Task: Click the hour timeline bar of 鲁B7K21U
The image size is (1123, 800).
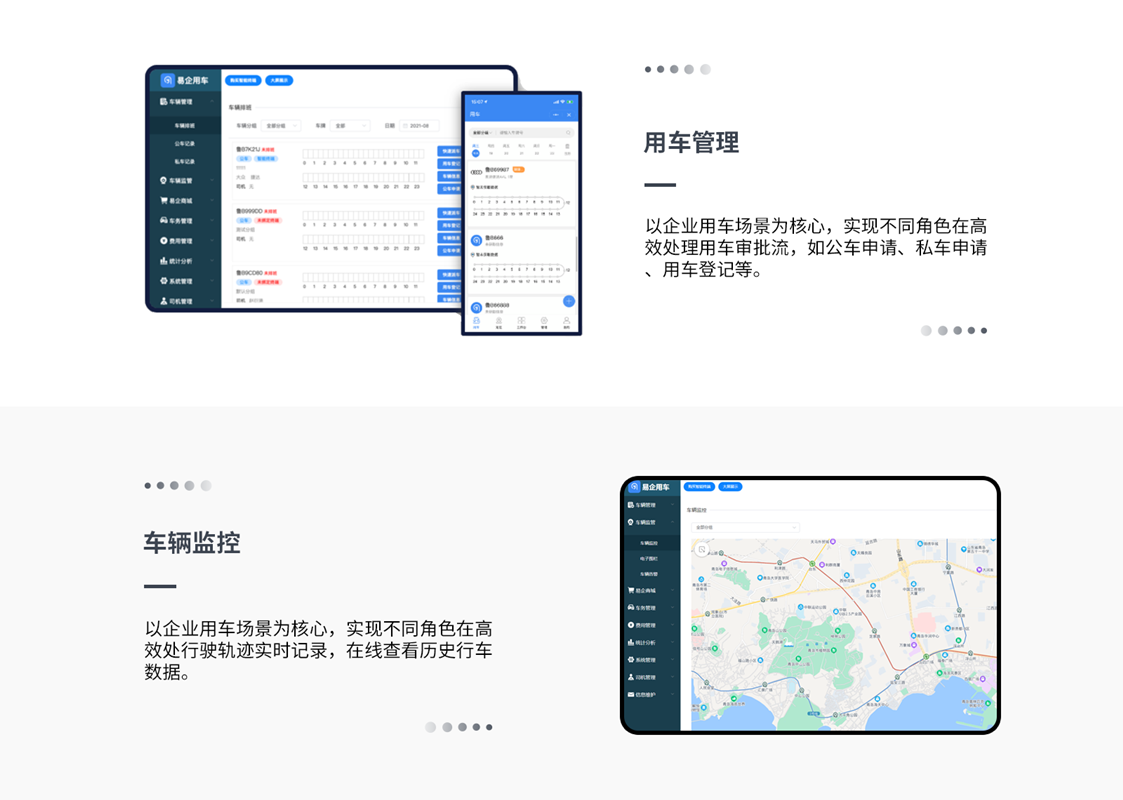Action: pyautogui.click(x=363, y=154)
